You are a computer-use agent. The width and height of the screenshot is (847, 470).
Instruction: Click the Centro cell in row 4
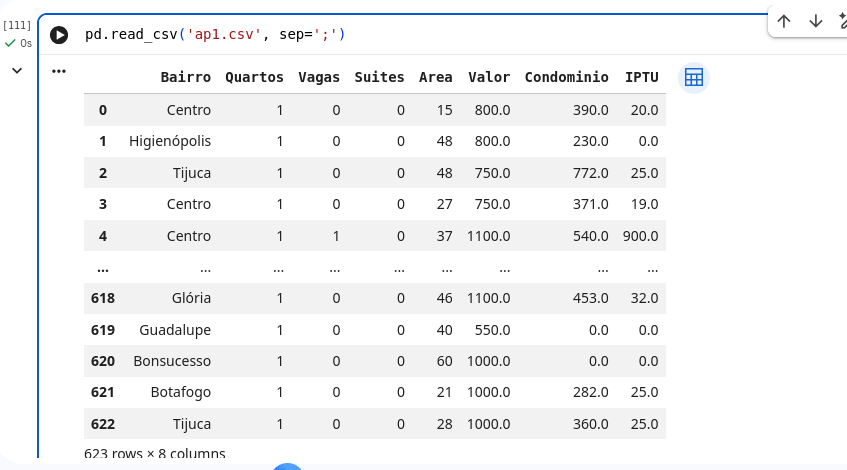pos(189,236)
